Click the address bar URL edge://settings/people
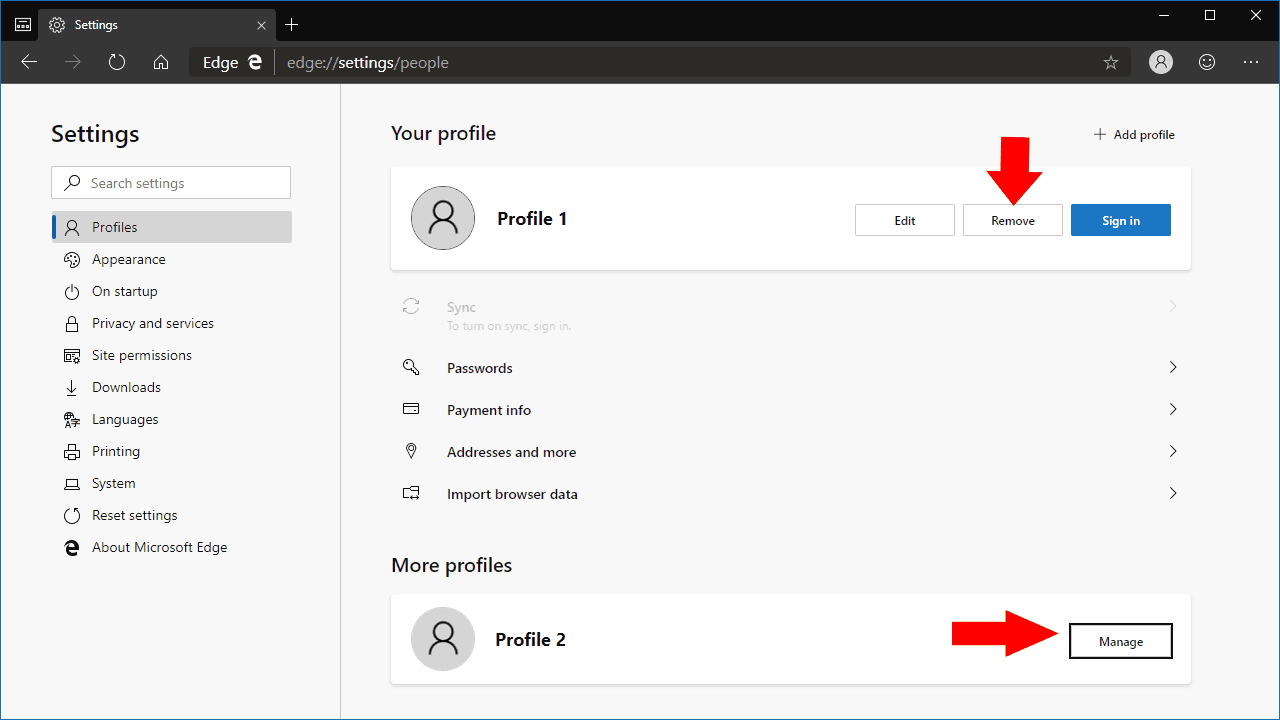This screenshot has width=1280, height=720. 368,62
